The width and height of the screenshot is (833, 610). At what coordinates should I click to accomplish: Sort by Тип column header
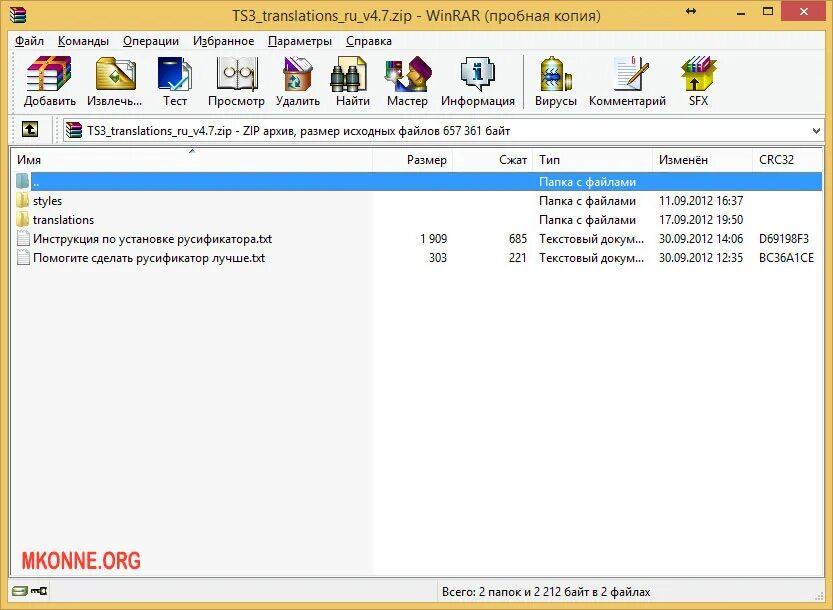pyautogui.click(x=592, y=159)
